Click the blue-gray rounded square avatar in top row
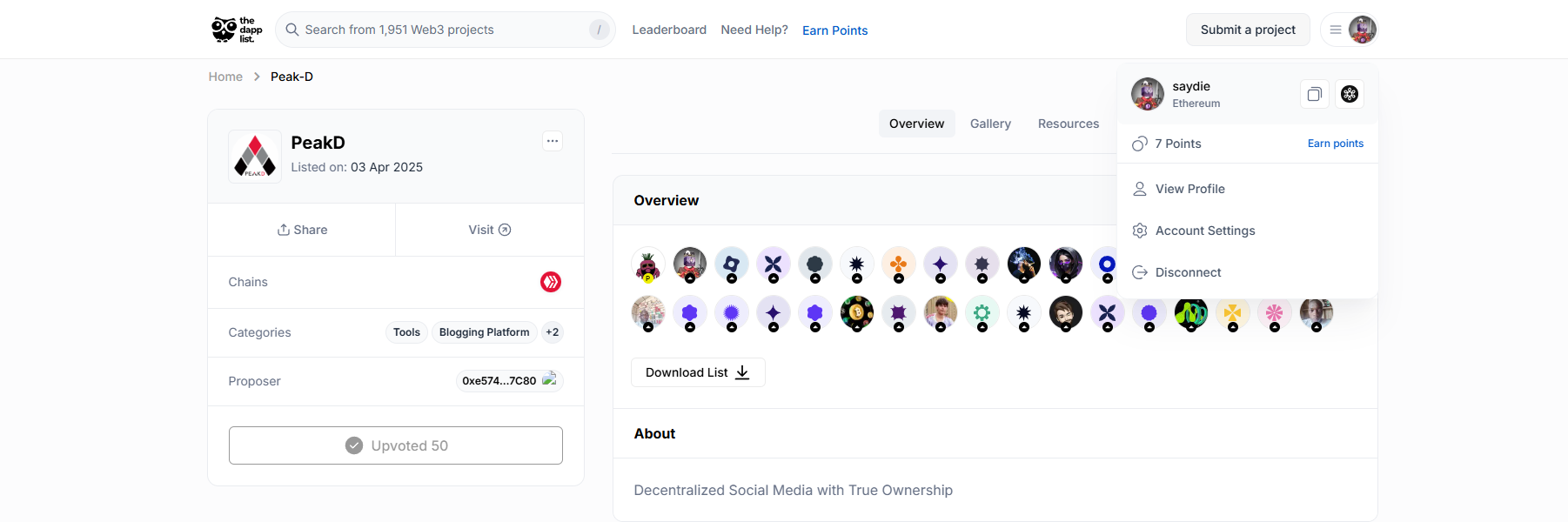Screen dimensions: 1568x522 [732, 264]
